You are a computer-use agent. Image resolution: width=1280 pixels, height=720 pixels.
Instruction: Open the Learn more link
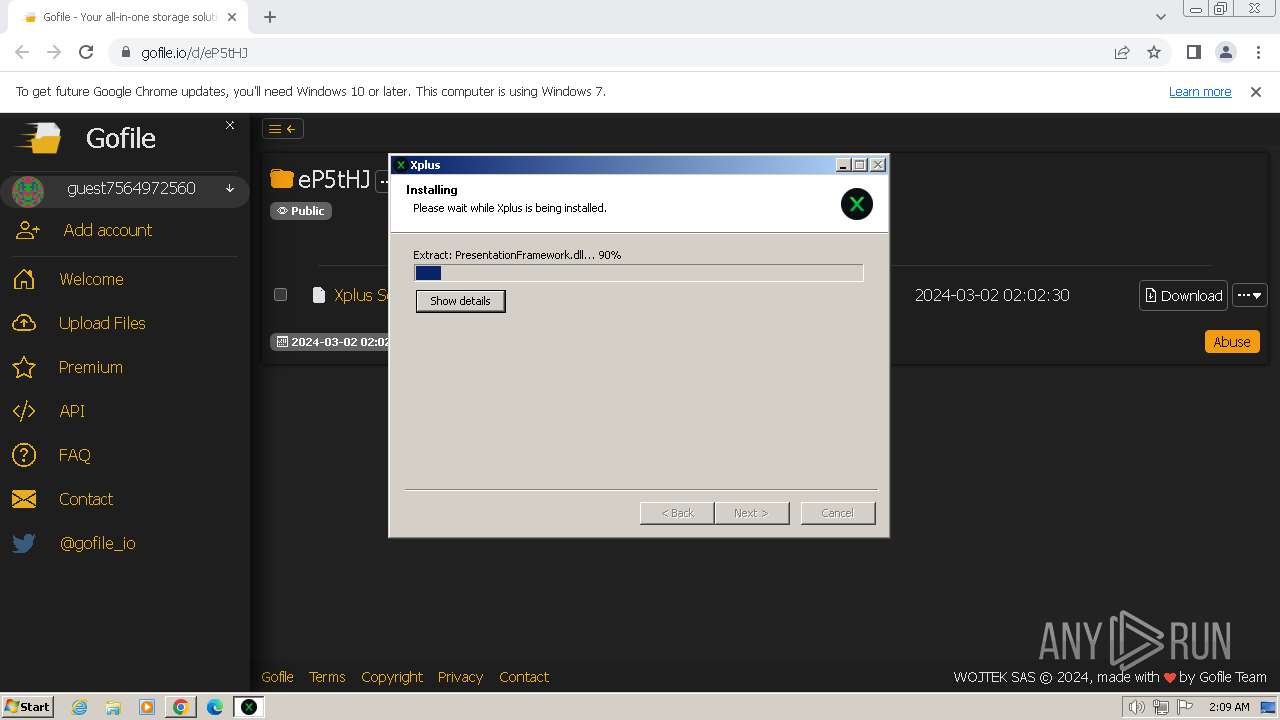coord(1200,91)
